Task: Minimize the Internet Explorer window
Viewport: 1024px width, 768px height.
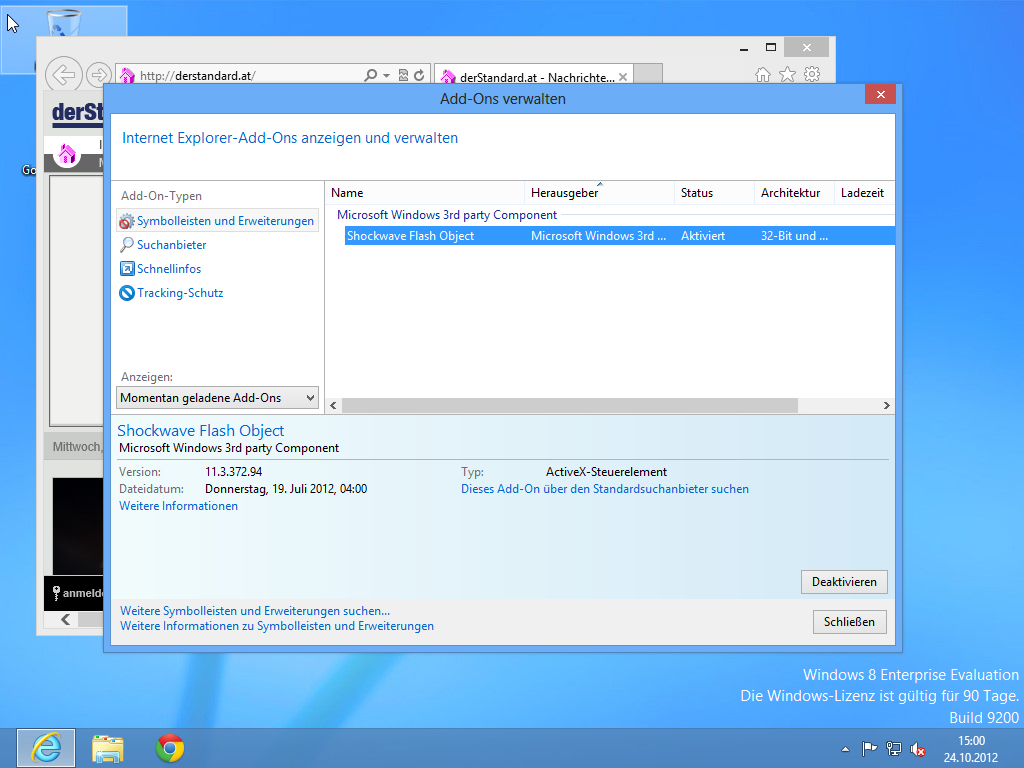Action: coord(744,48)
